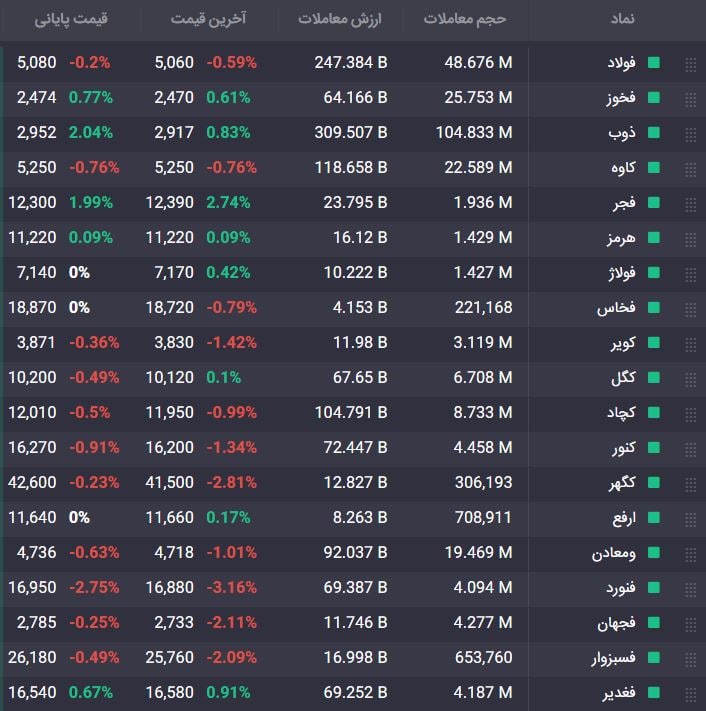The width and height of the screenshot is (706, 711).
Task: Click the green status square beside ومعادن
Action: (654, 552)
